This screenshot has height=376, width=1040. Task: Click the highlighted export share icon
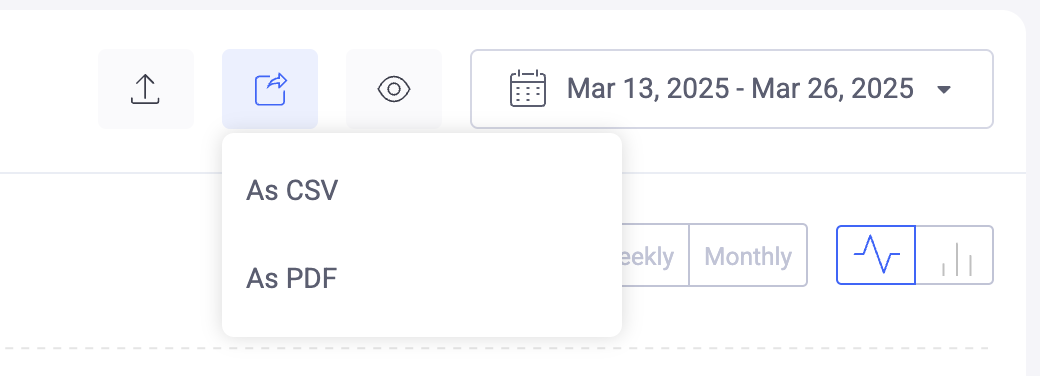pos(271,89)
